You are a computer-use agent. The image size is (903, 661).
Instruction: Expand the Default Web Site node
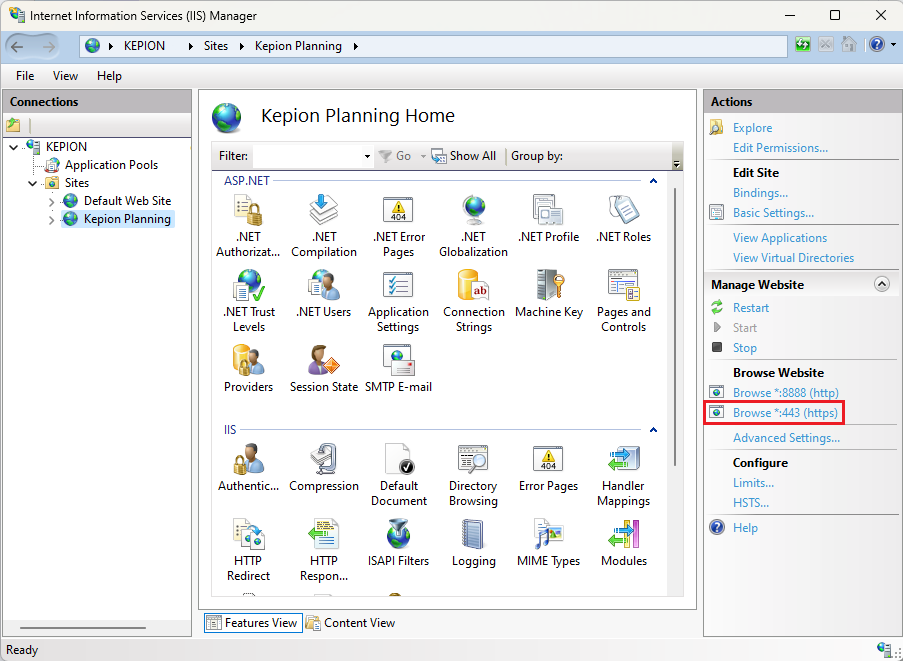coord(51,202)
